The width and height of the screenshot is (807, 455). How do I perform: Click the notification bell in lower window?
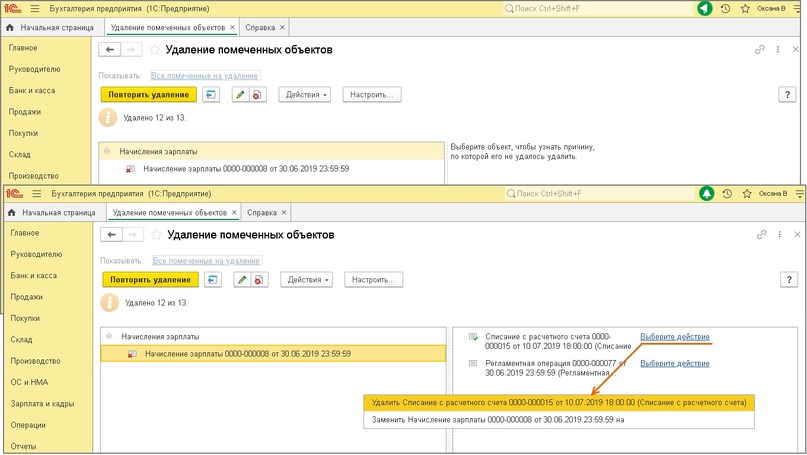pos(707,194)
